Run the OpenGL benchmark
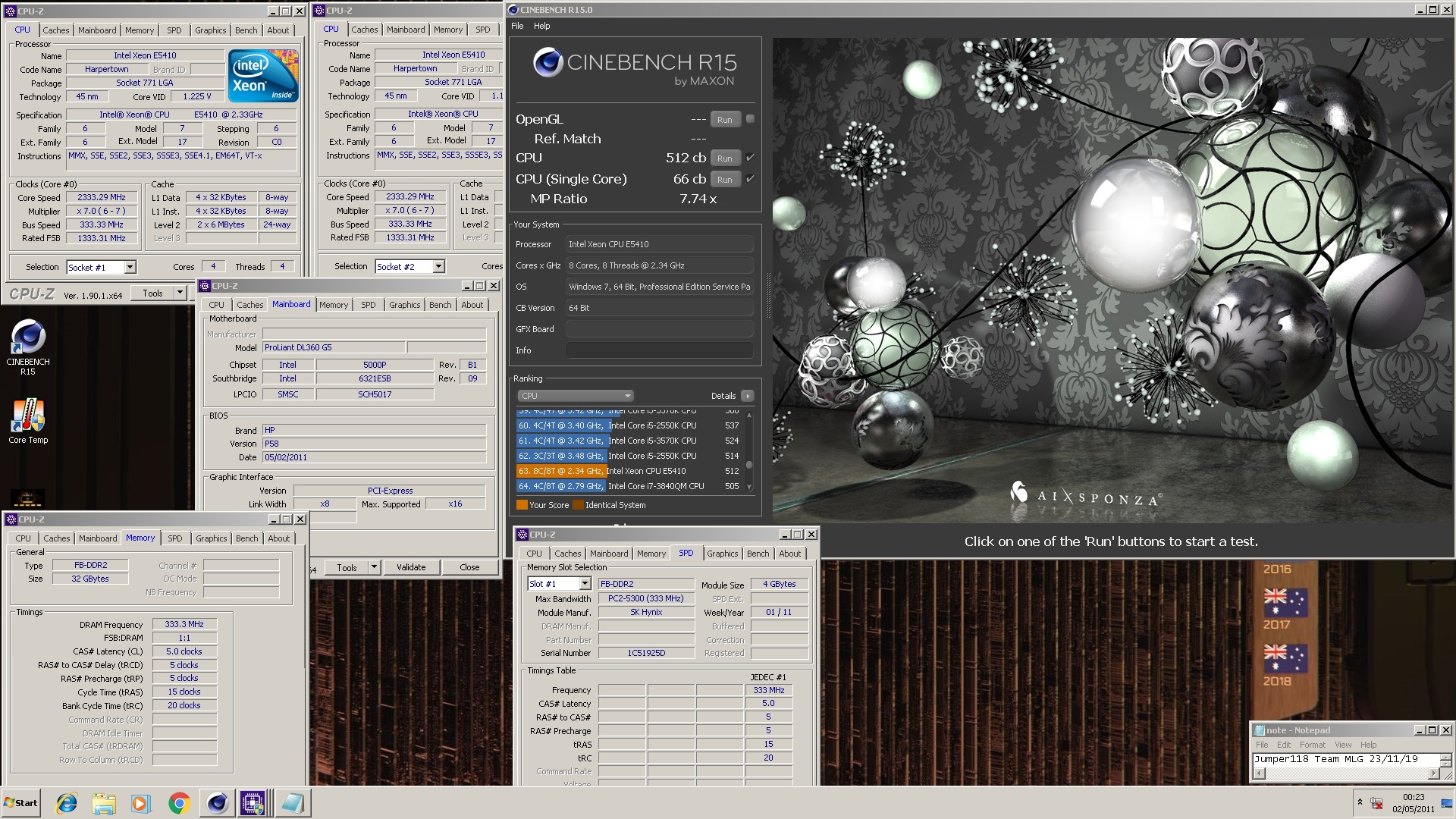 pyautogui.click(x=725, y=120)
